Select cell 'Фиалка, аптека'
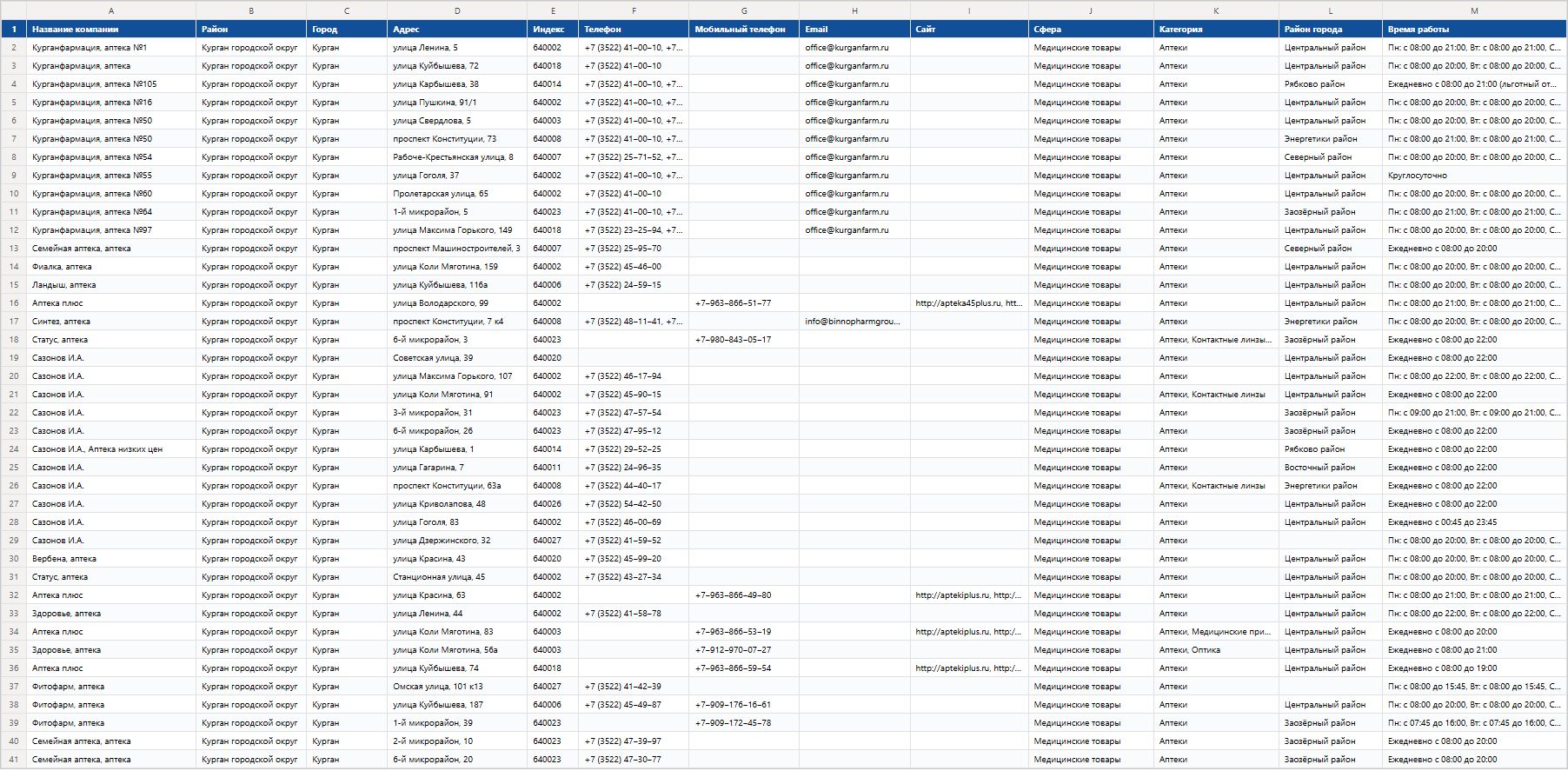The width and height of the screenshot is (1568, 784). pos(111,267)
